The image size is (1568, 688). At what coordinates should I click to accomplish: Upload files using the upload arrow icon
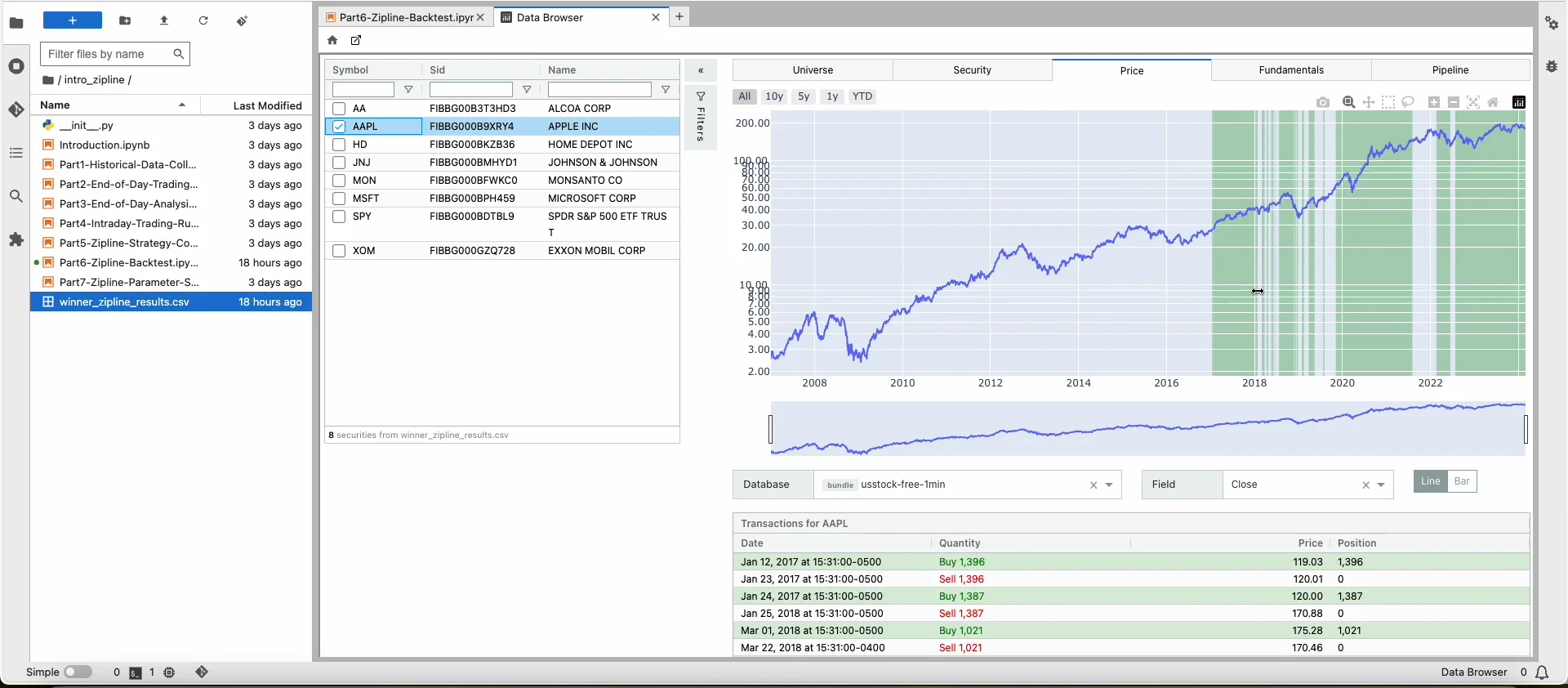164,20
